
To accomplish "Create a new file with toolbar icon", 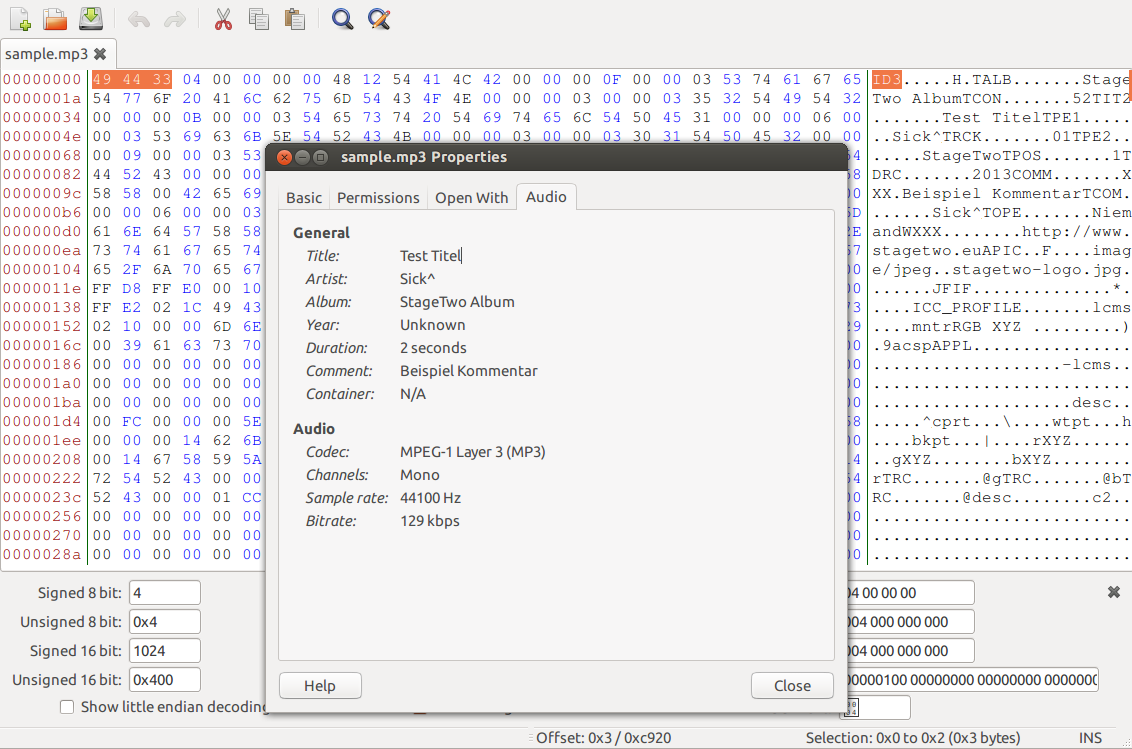I will click(x=20, y=18).
